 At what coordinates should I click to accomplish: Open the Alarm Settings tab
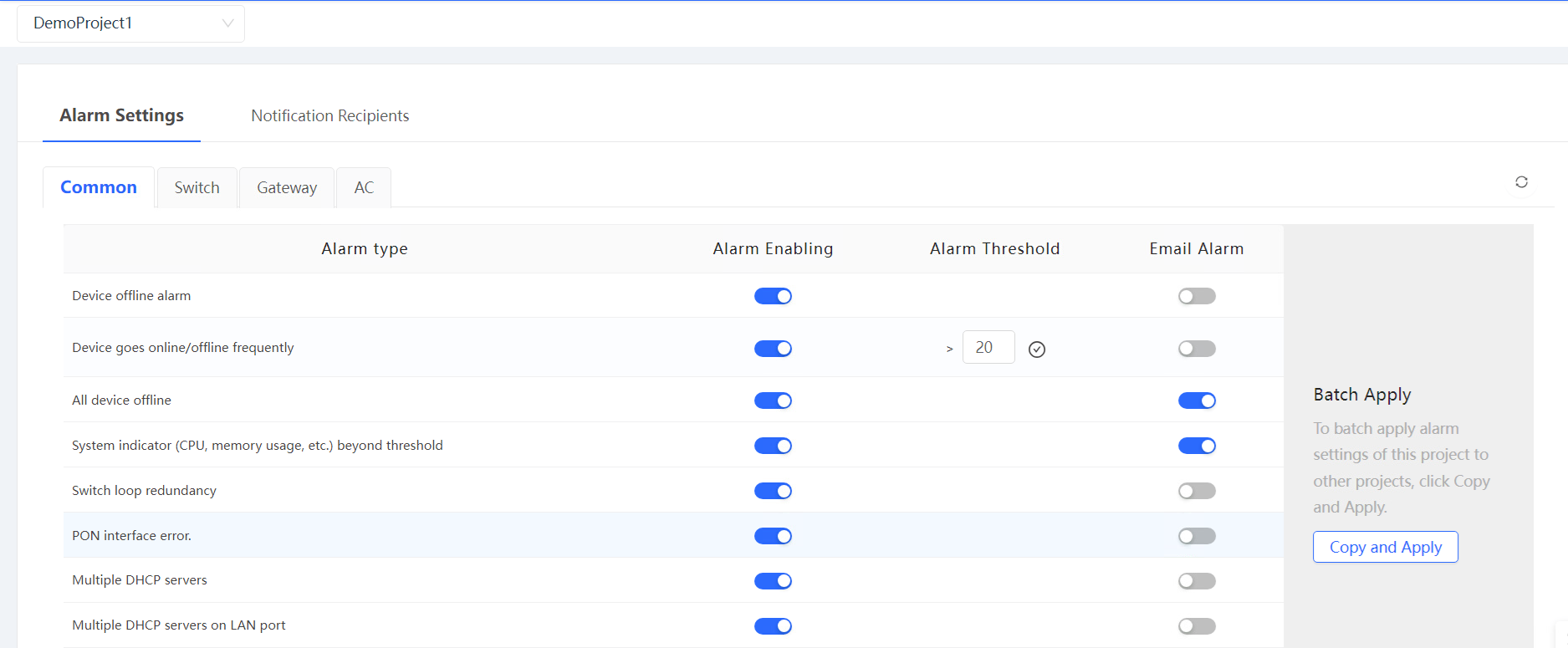coord(122,116)
